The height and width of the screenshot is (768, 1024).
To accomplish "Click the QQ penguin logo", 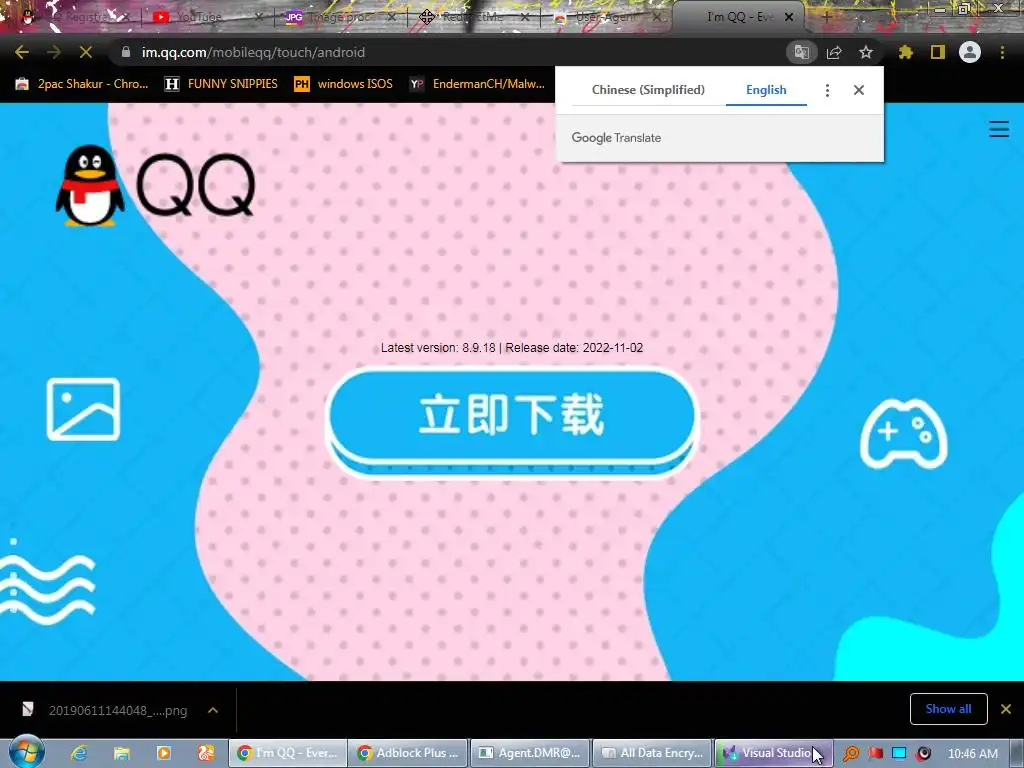I will point(89,185).
